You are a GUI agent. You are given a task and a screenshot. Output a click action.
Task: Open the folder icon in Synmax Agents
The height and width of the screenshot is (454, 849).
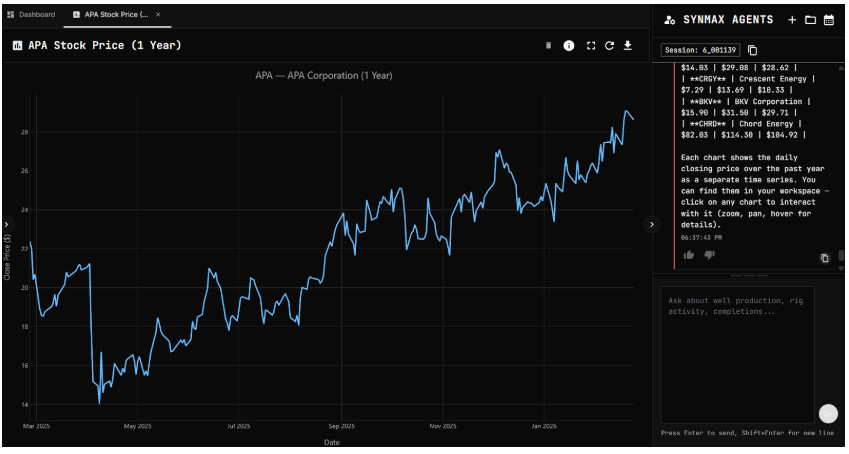pyautogui.click(x=810, y=20)
